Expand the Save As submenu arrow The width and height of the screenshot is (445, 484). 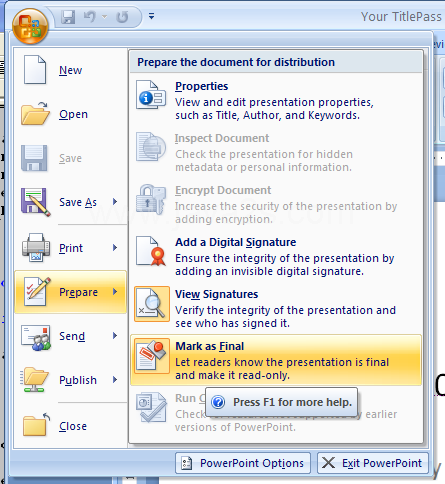pyautogui.click(x=115, y=202)
